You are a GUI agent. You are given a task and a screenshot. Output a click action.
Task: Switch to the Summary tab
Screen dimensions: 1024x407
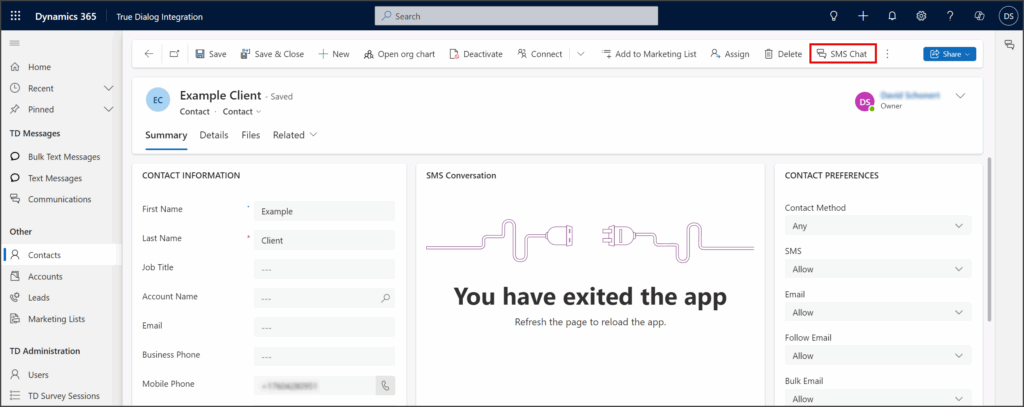[x=166, y=135]
